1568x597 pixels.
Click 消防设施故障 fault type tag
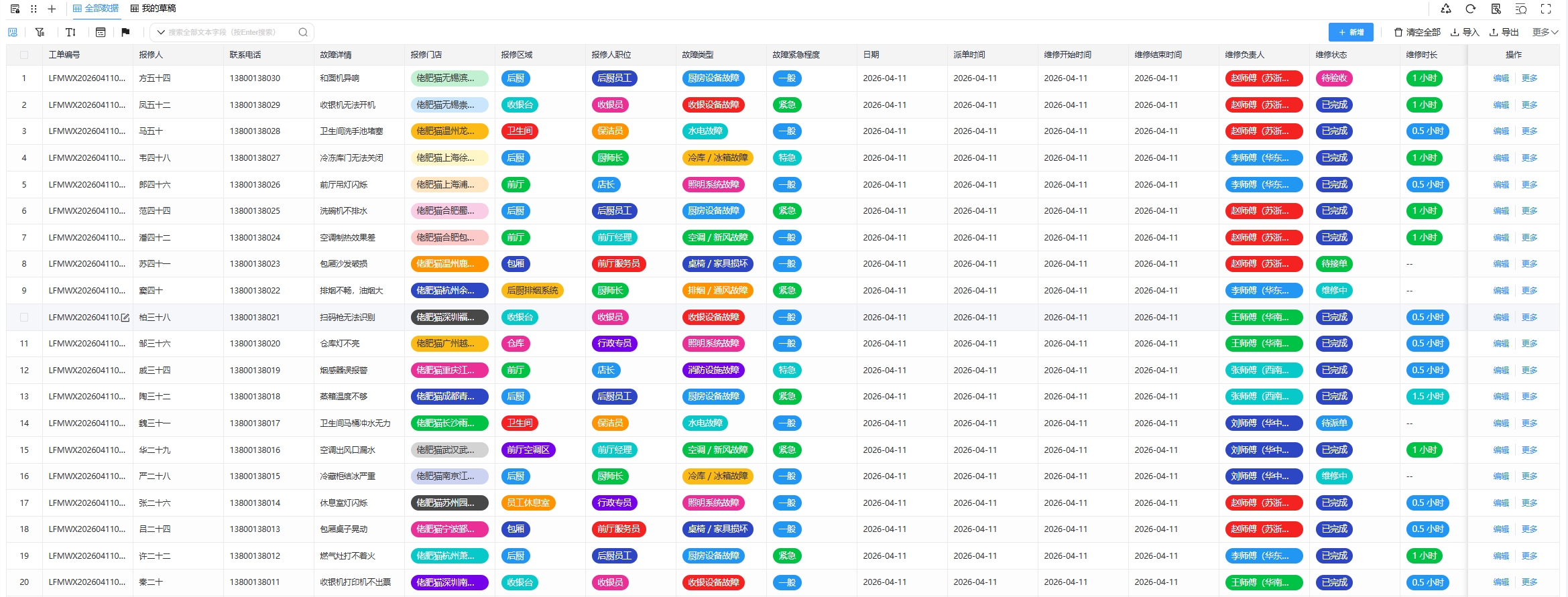click(713, 371)
